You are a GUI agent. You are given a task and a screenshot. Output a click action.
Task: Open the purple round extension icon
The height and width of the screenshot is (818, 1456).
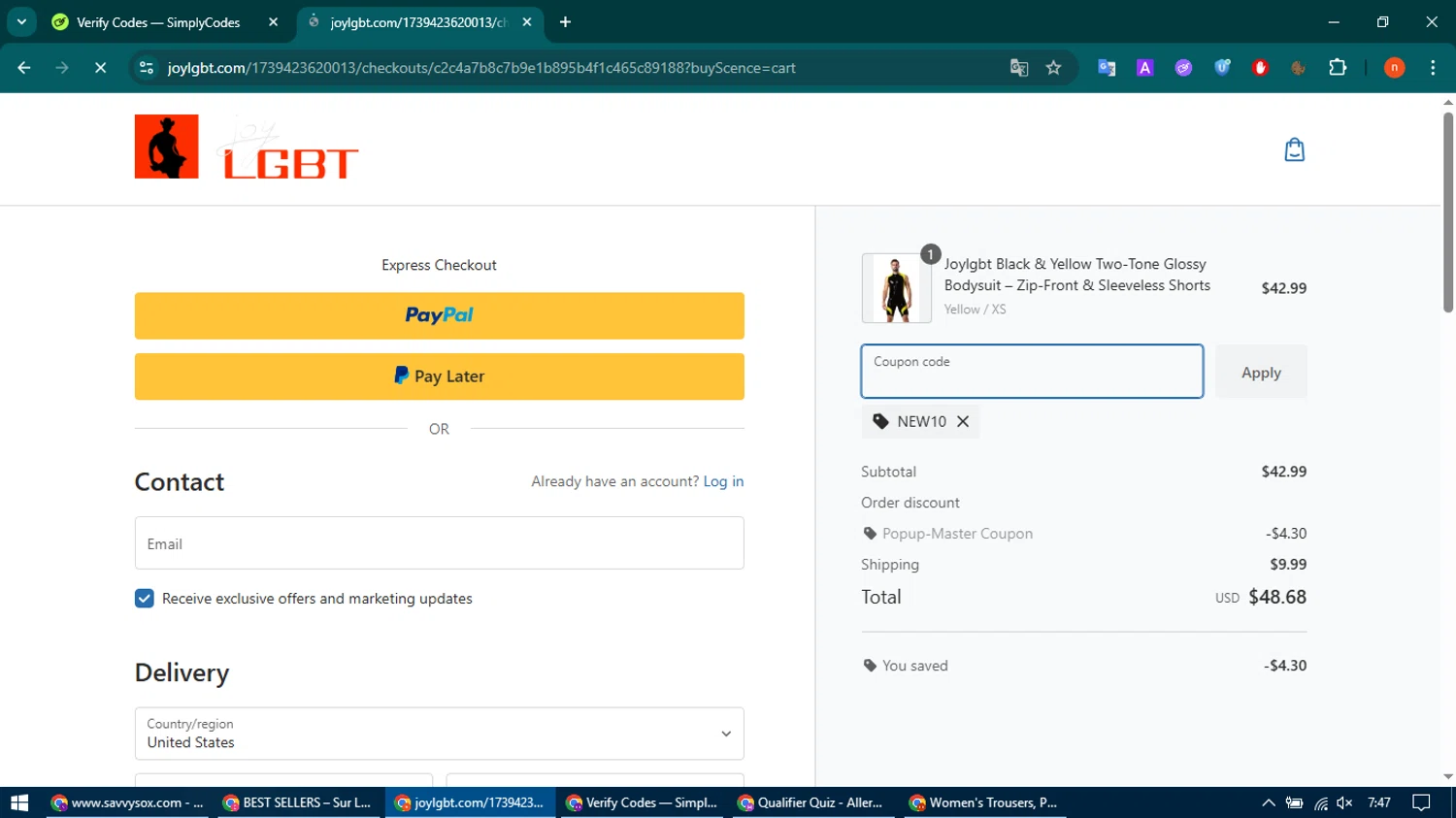coord(1183,68)
